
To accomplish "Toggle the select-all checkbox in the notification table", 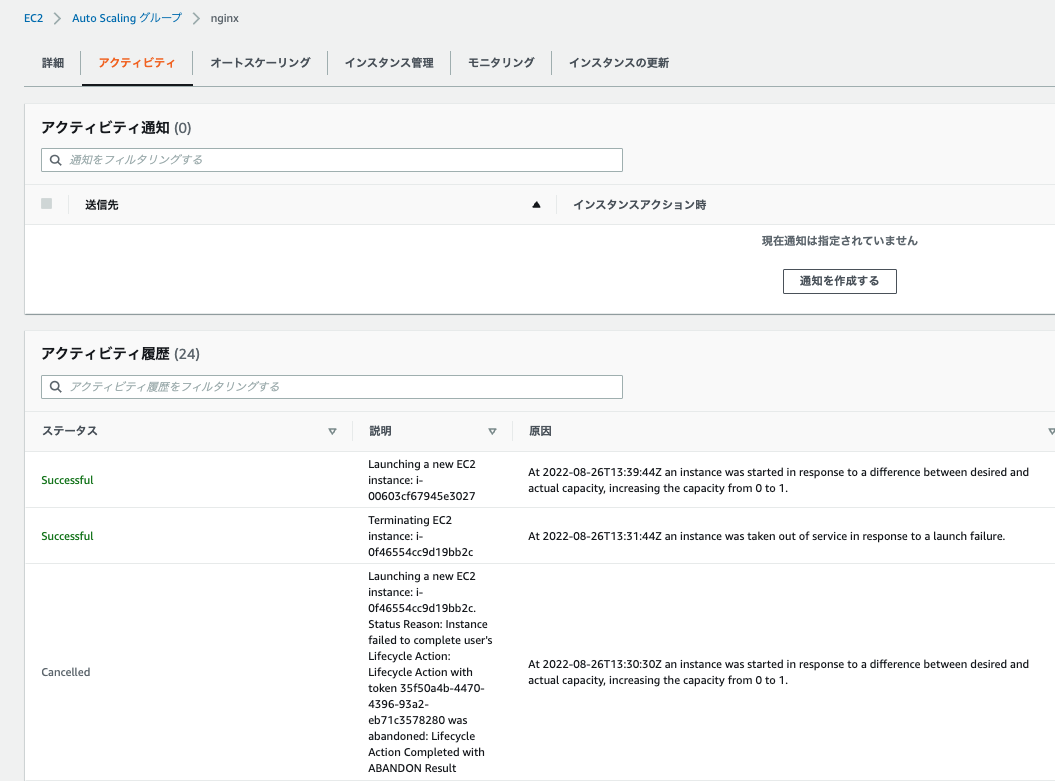I will click(x=46, y=203).
